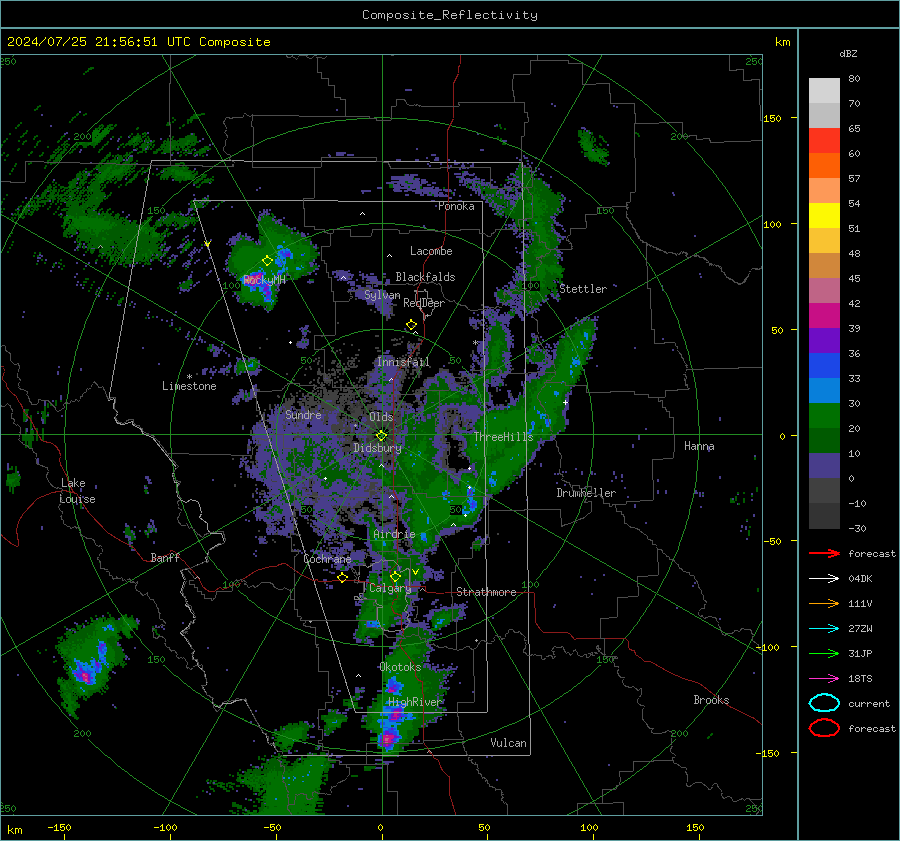Click the yellow diamond marker above Calgary
This screenshot has width=900, height=841.
tap(395, 576)
